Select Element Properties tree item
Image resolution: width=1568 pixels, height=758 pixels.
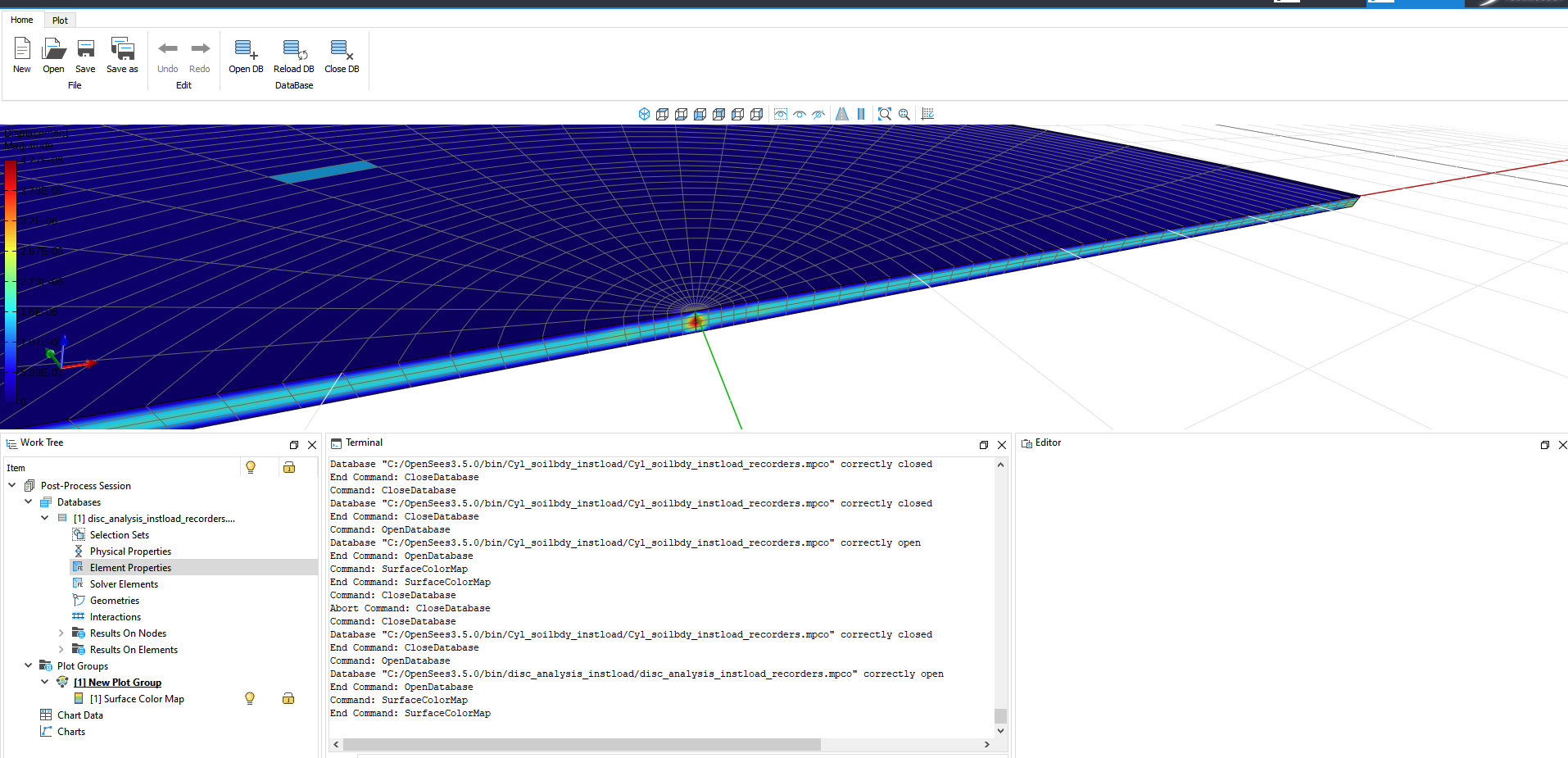tap(130, 568)
